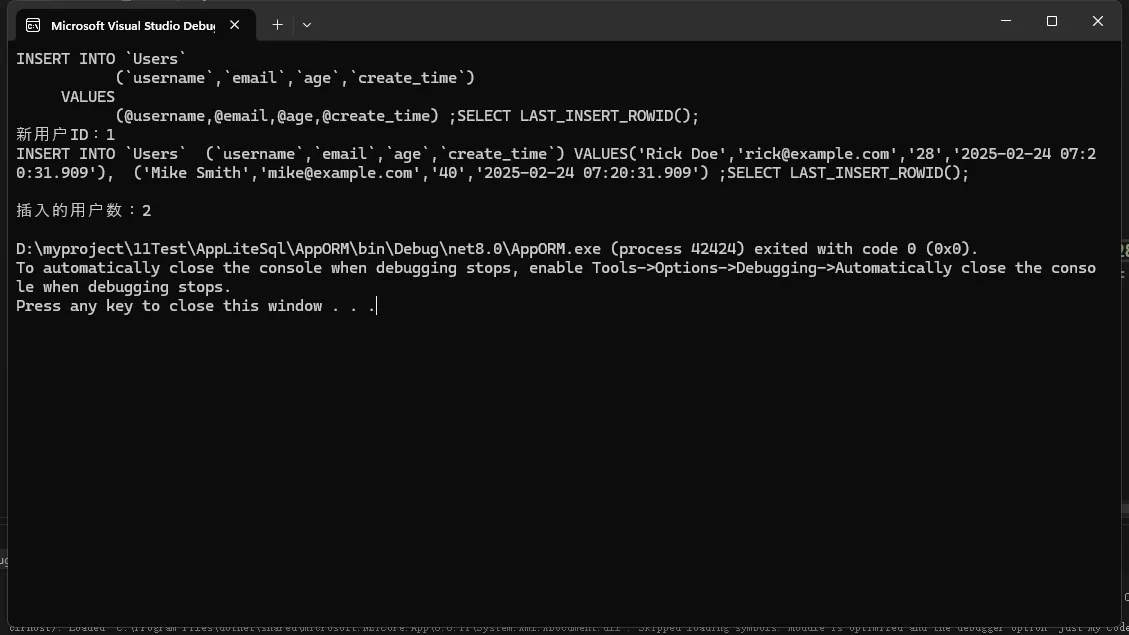Click the first INSERT INTO `Users` line
The height and width of the screenshot is (635, 1129).
point(101,59)
